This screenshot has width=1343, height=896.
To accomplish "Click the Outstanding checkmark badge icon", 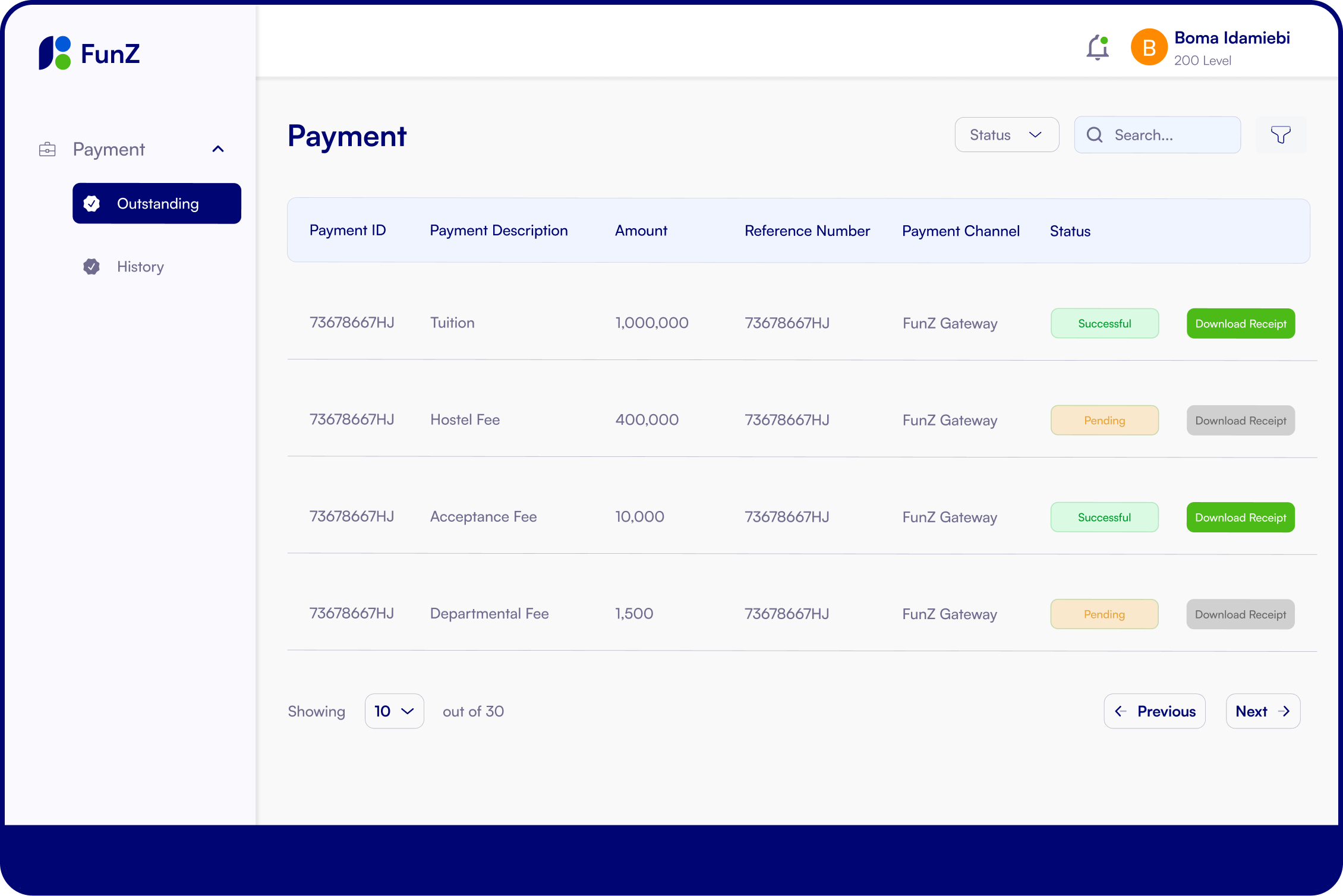I will click(x=92, y=204).
